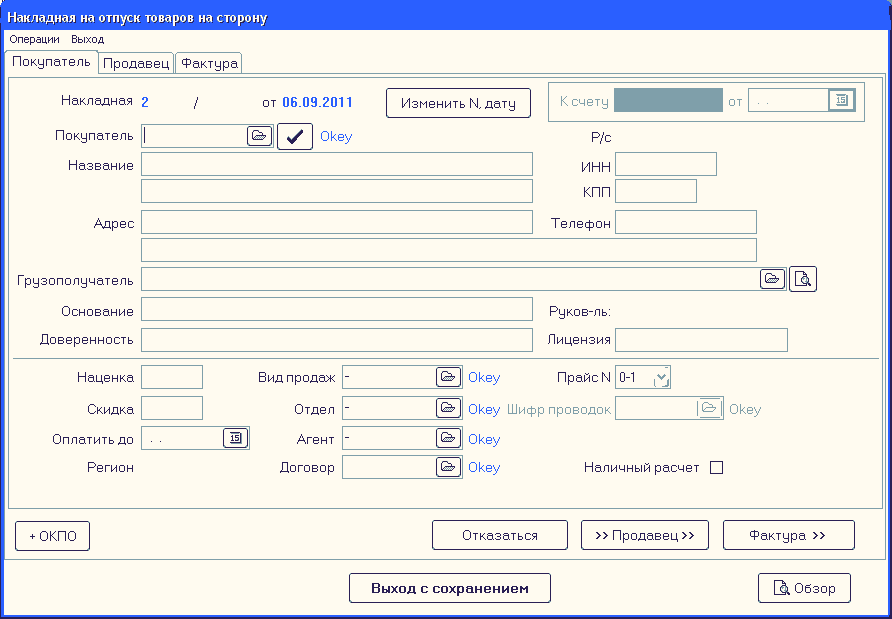The image size is (892, 619).
Task: Expand the Прайс N dropdown
Action: pos(662,377)
